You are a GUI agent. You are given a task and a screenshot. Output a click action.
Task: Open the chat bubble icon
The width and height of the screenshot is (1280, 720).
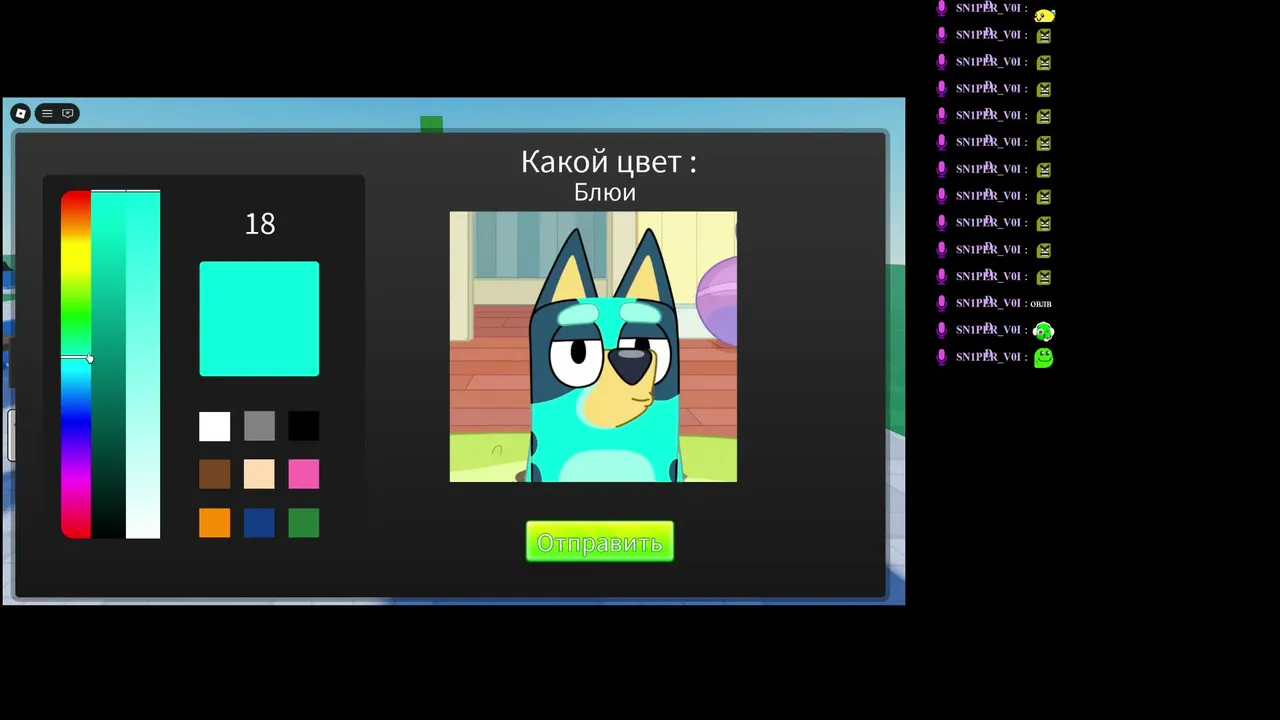click(68, 113)
